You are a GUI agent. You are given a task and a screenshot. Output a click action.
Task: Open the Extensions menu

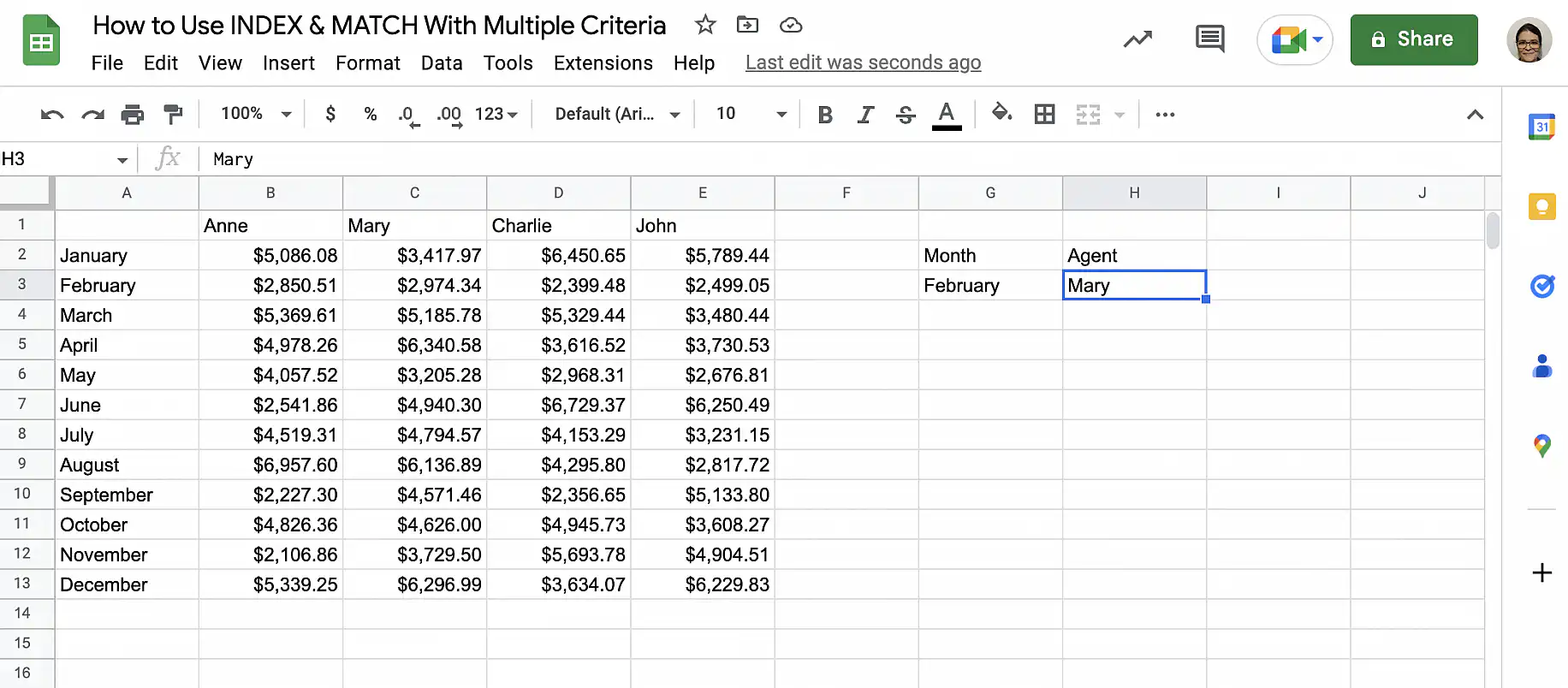tap(603, 63)
